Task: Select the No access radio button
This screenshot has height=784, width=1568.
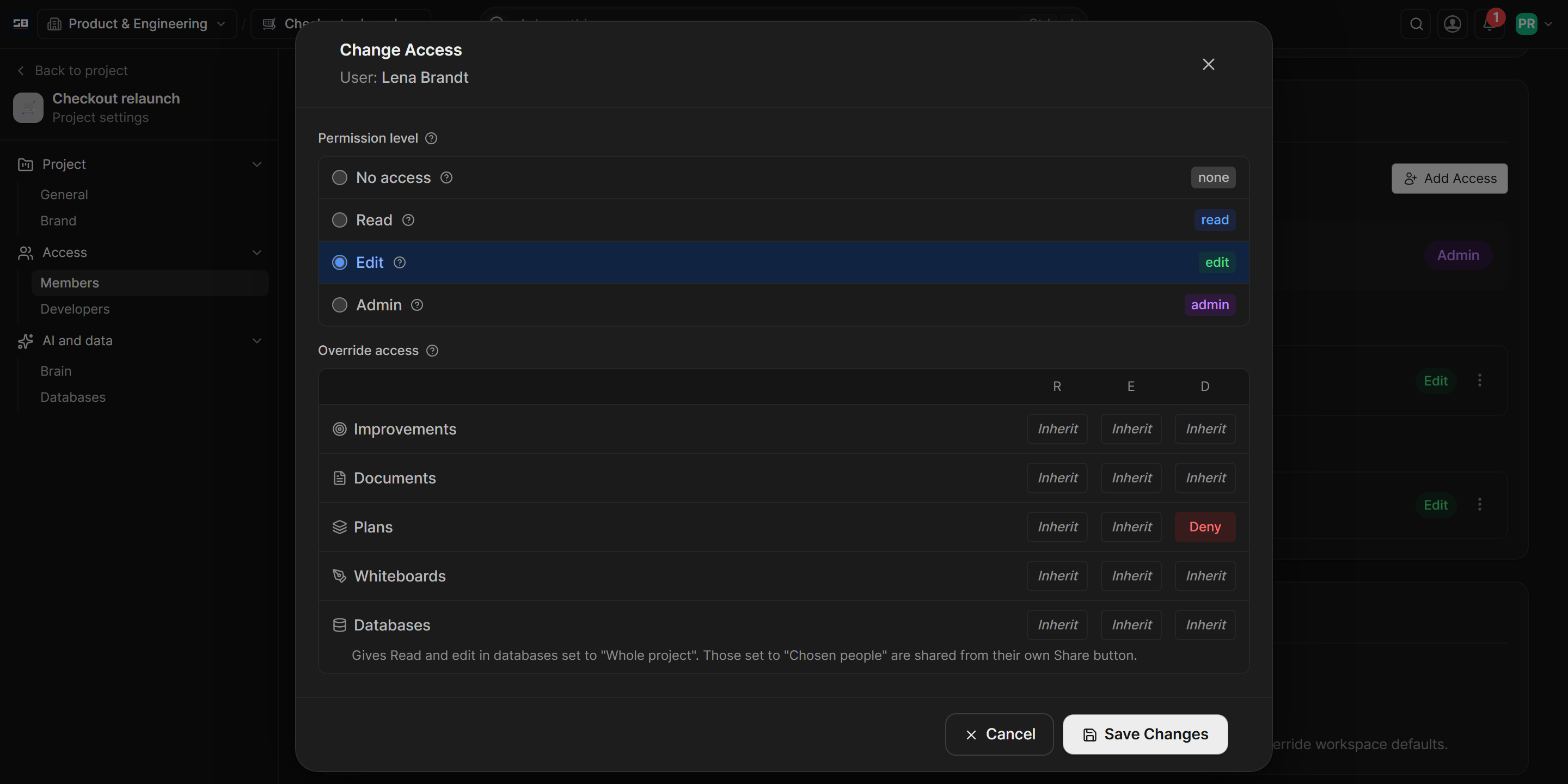Action: 340,177
